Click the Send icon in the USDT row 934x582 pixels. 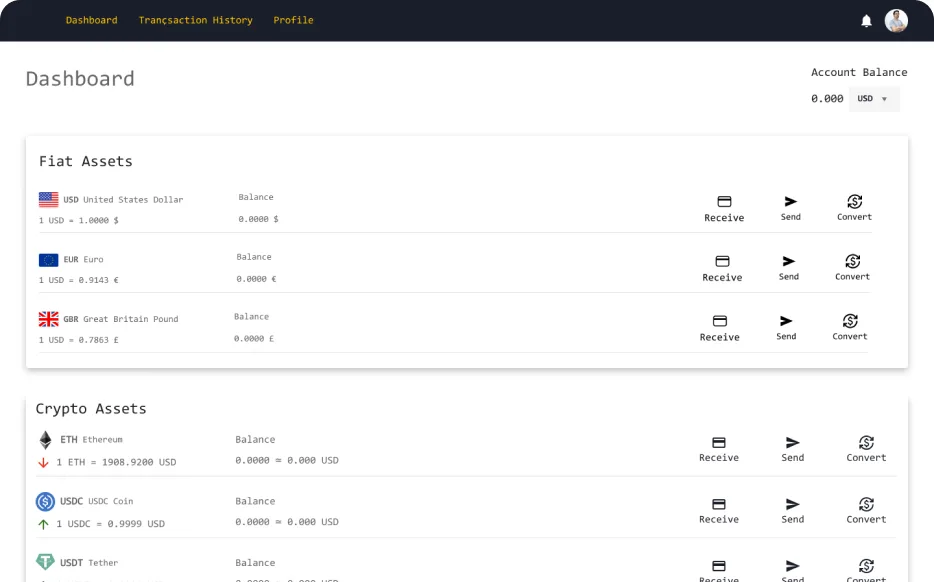pos(792,566)
